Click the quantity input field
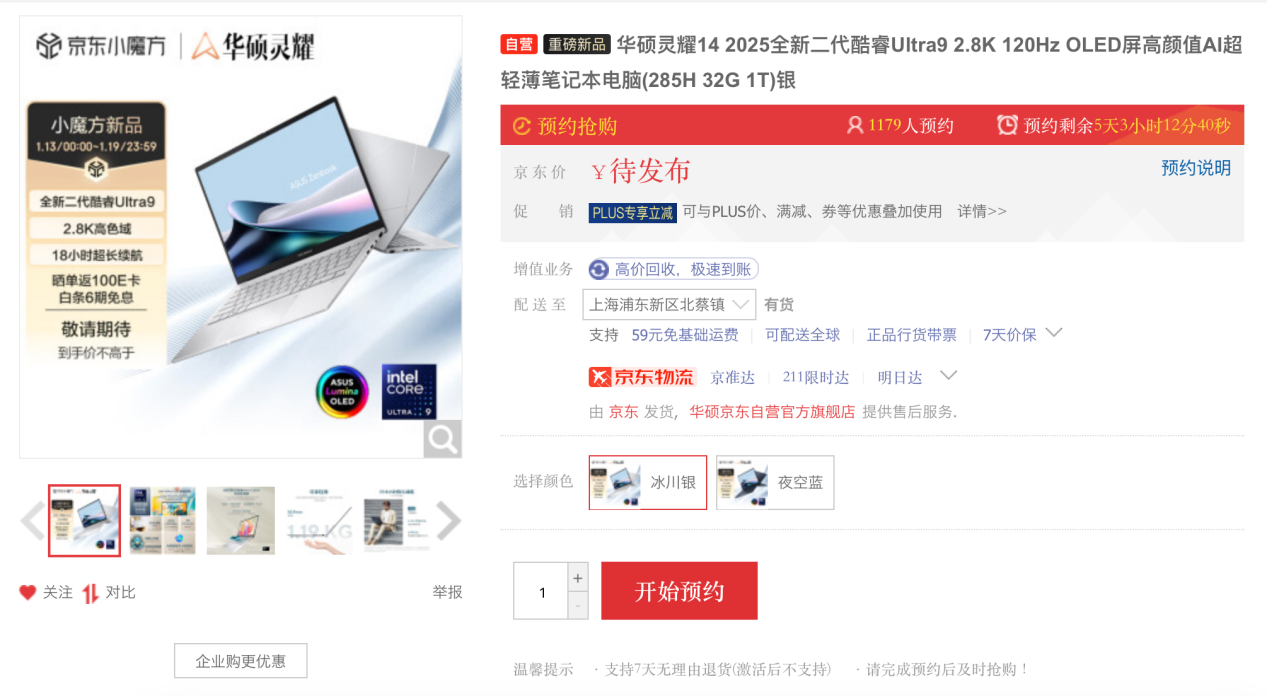This screenshot has height=696, width=1267. click(x=541, y=591)
